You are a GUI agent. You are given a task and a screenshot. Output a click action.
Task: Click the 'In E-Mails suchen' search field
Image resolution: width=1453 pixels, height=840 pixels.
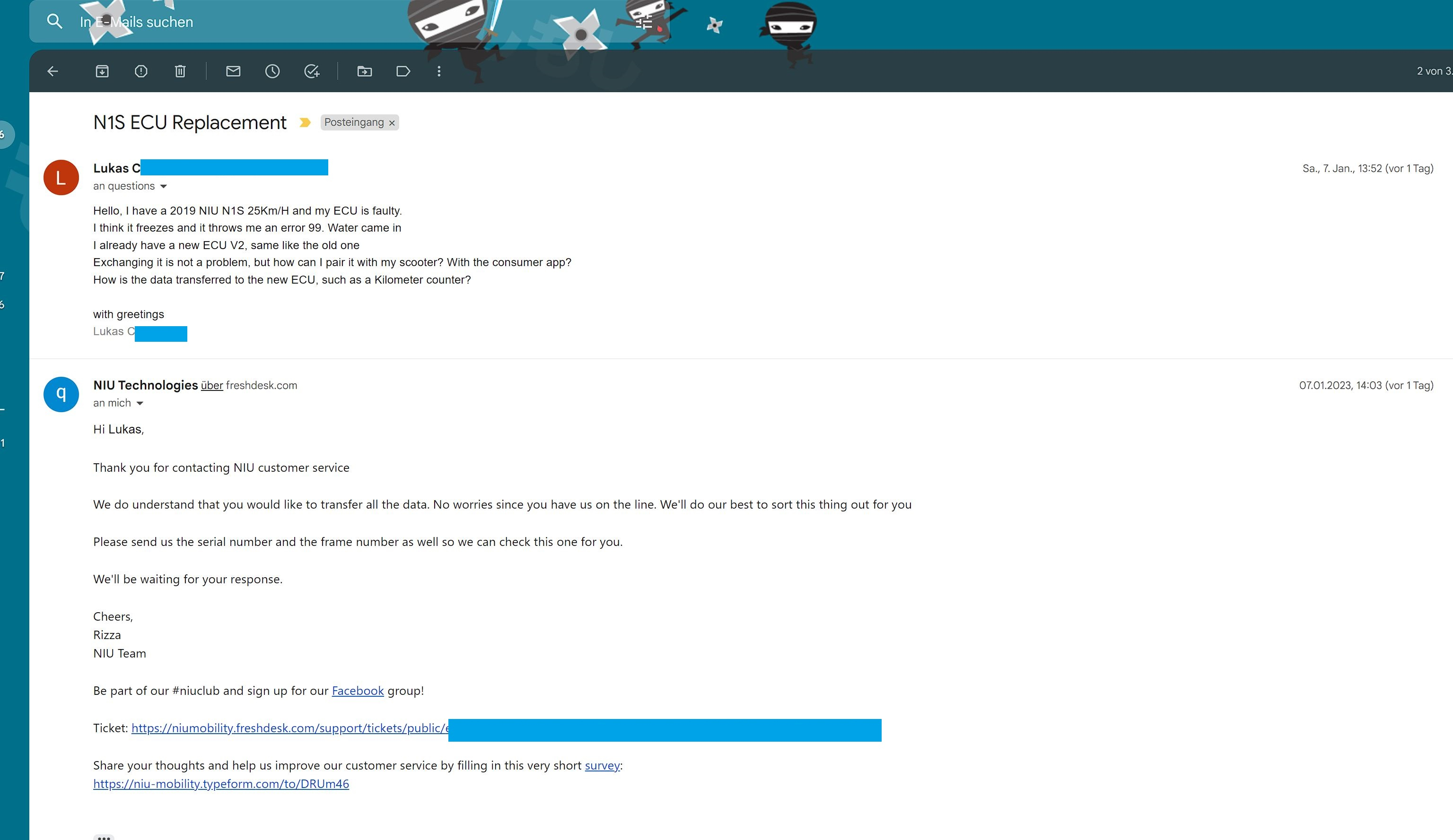(231, 22)
